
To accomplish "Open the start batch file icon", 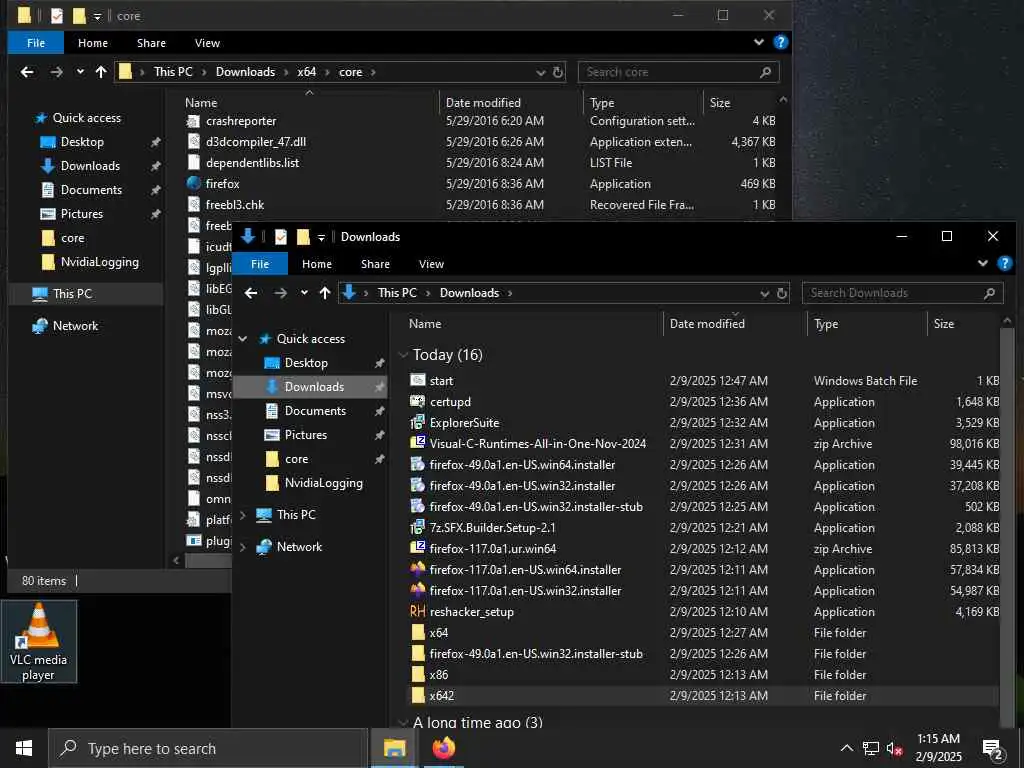I will tap(417, 380).
